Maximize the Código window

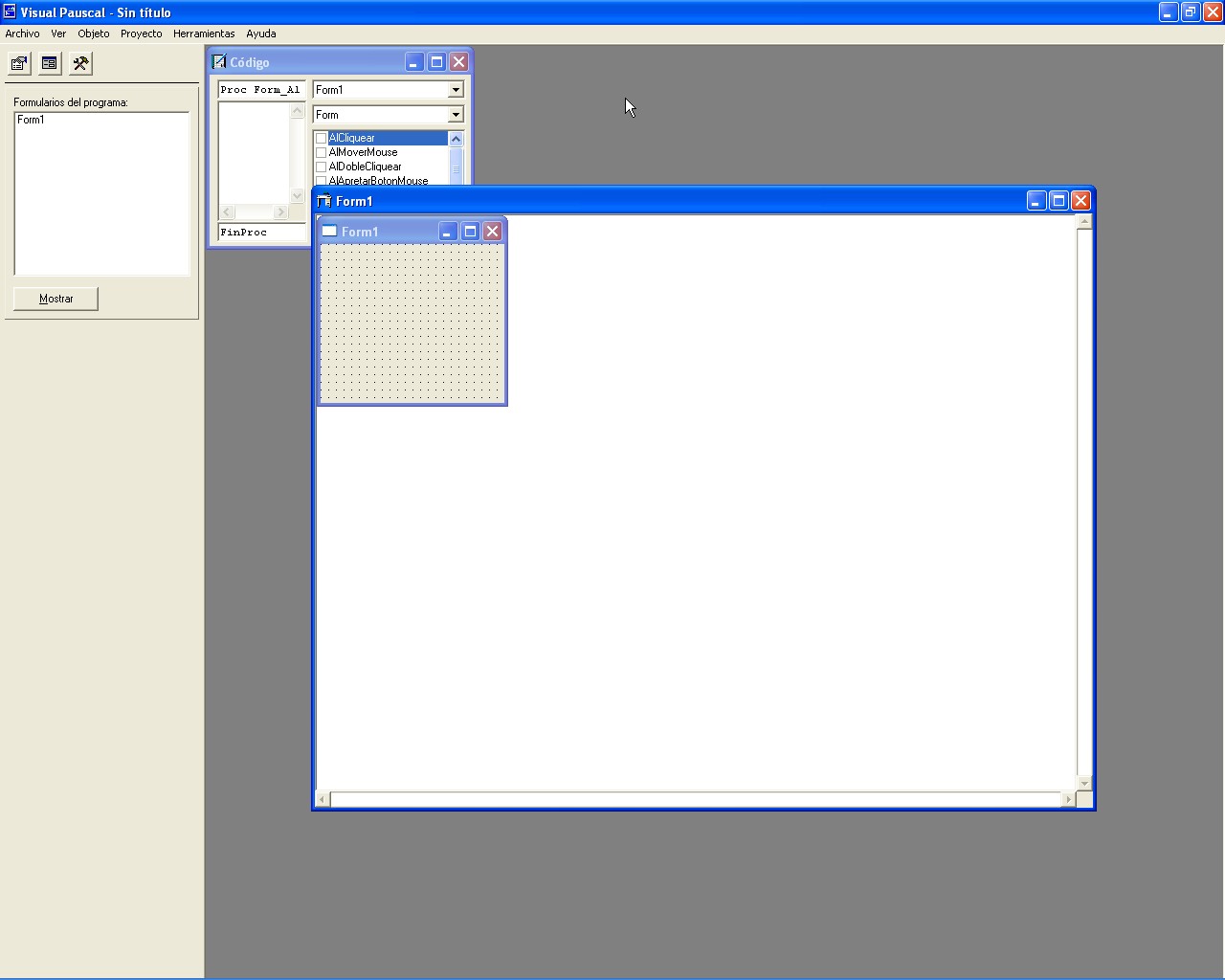coord(436,62)
